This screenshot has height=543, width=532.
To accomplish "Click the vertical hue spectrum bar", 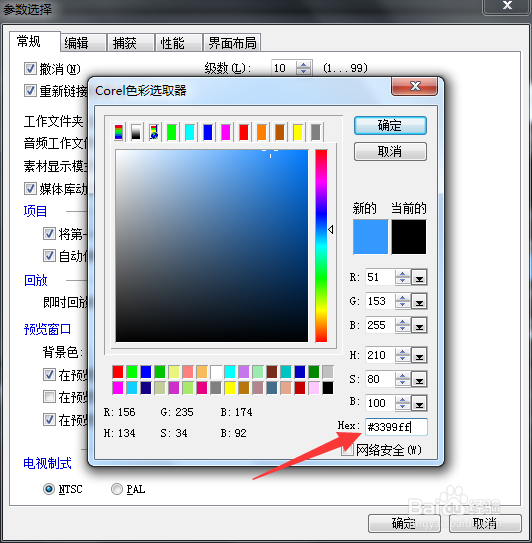I will point(321,246).
